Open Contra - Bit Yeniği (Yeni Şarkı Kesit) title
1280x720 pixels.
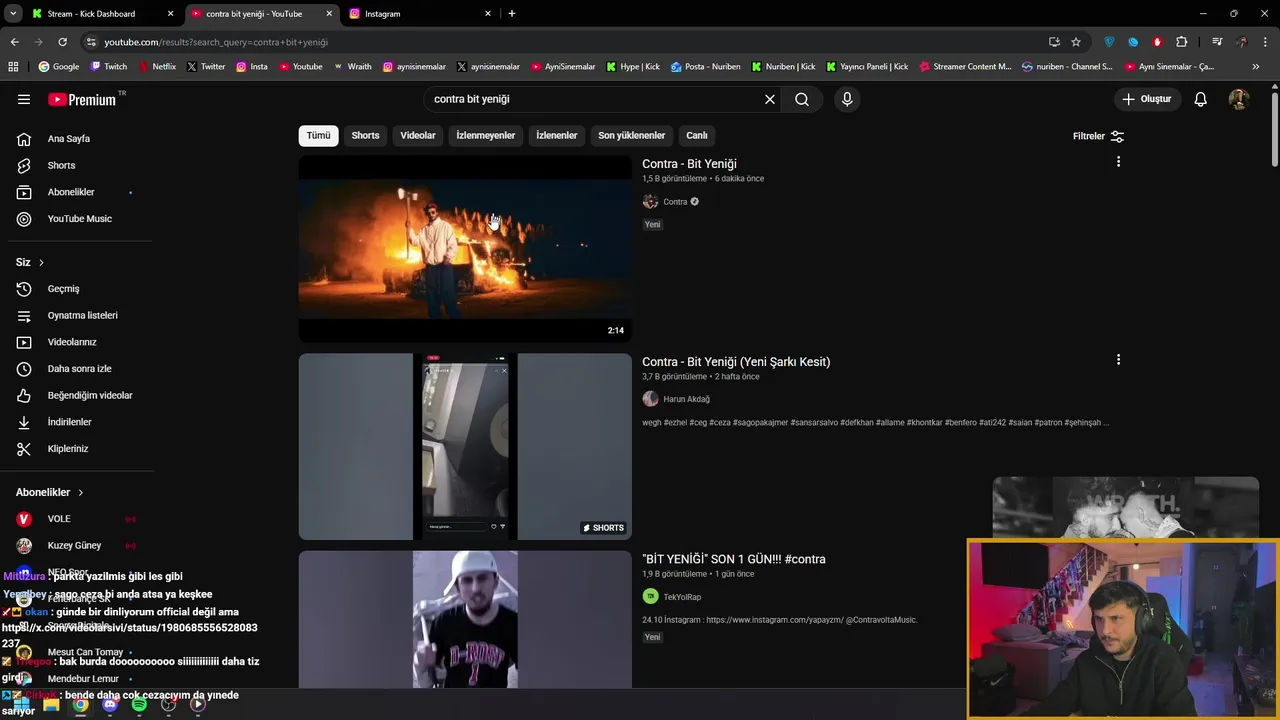736,362
